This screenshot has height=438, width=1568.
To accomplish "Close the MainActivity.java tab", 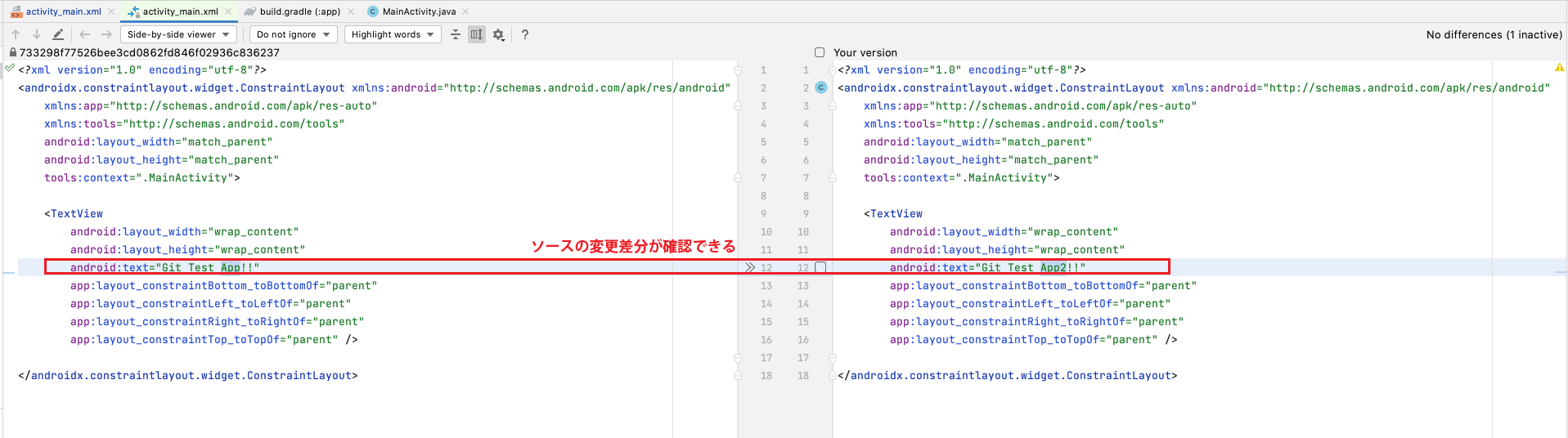I will coord(465,11).
